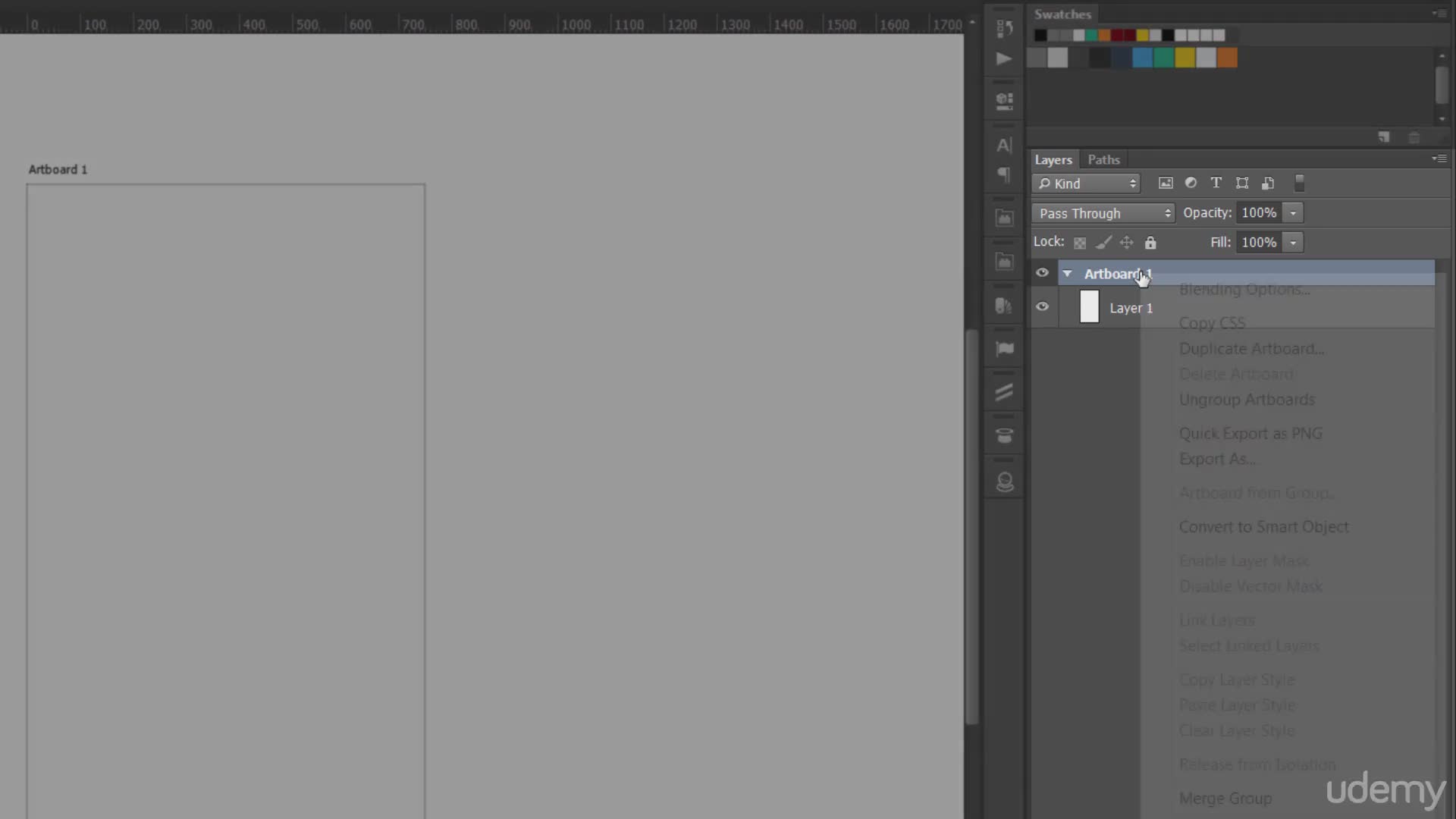Filter for smart objects in the Layers panel

pyautogui.click(x=1268, y=183)
